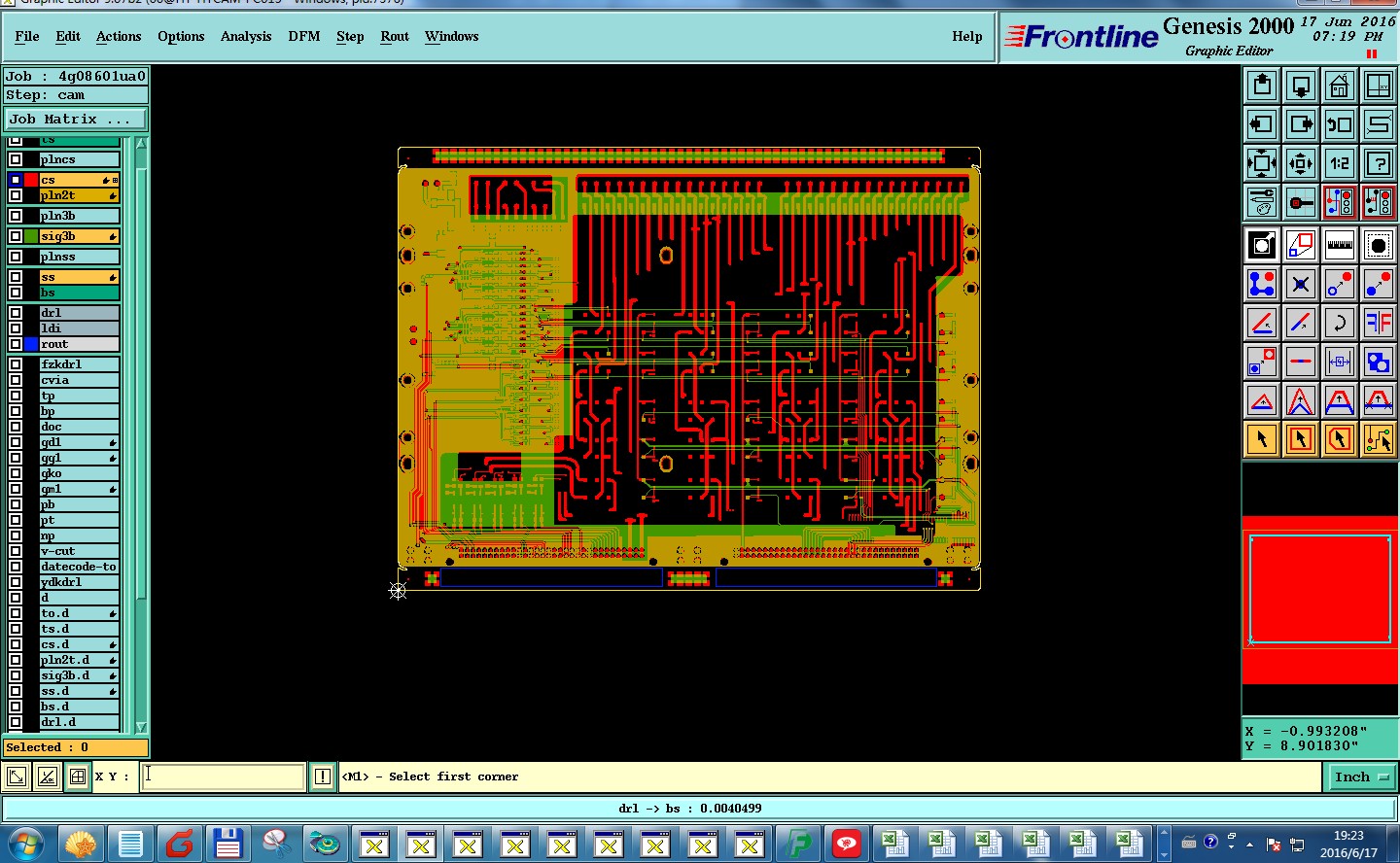Toggle the fzkdrl layer checkbox
The height and width of the screenshot is (863, 1400).
tap(16, 364)
